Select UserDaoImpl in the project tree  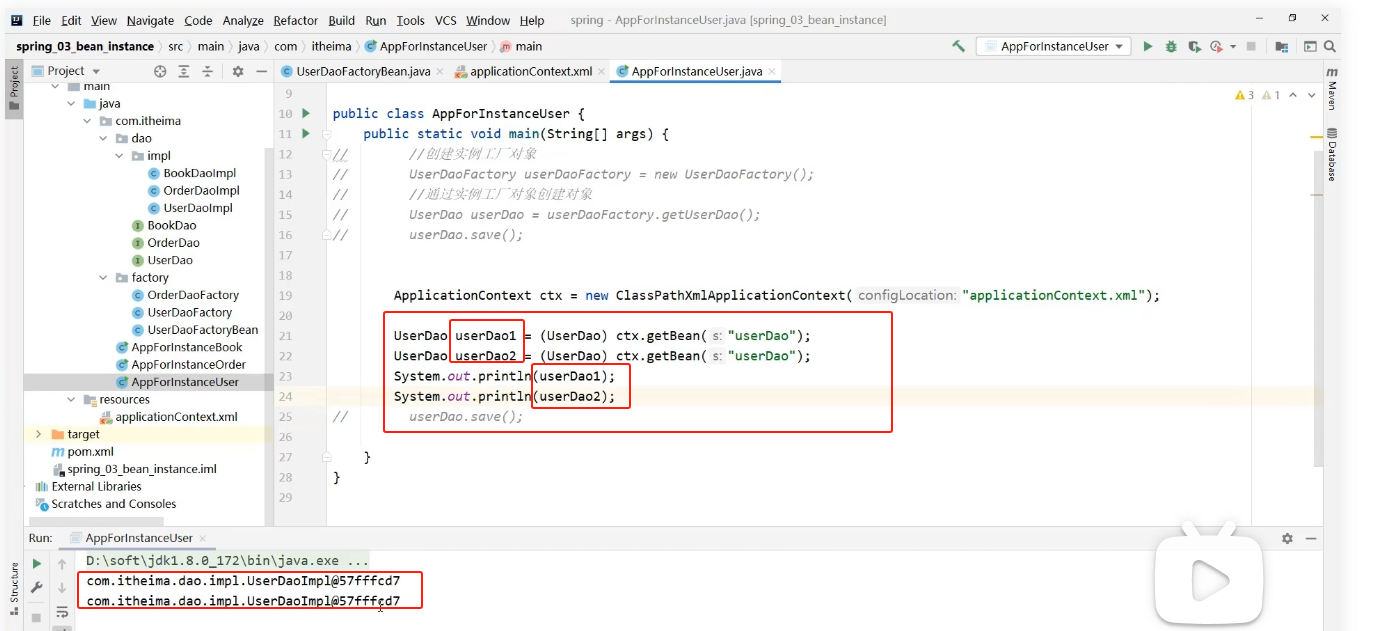[x=198, y=208]
